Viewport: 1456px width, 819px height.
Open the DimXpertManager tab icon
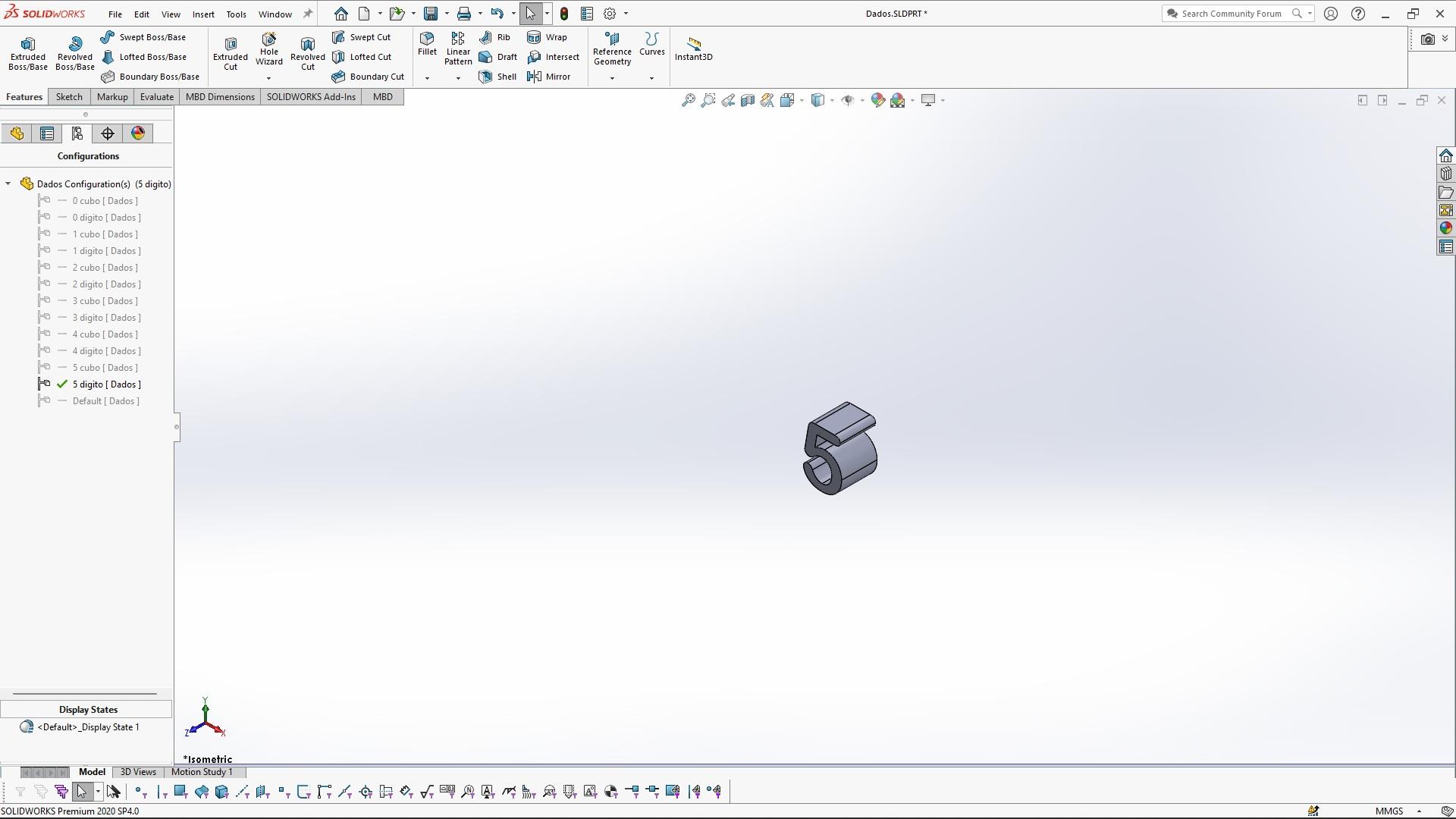point(108,133)
